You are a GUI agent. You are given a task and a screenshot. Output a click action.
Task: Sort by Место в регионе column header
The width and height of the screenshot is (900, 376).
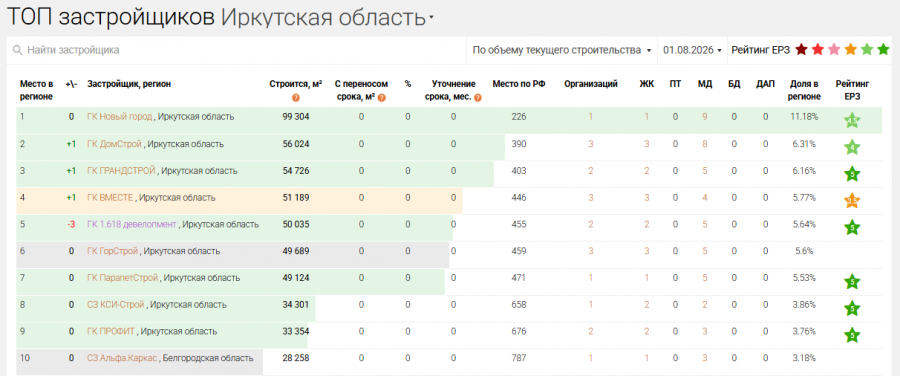(36, 89)
